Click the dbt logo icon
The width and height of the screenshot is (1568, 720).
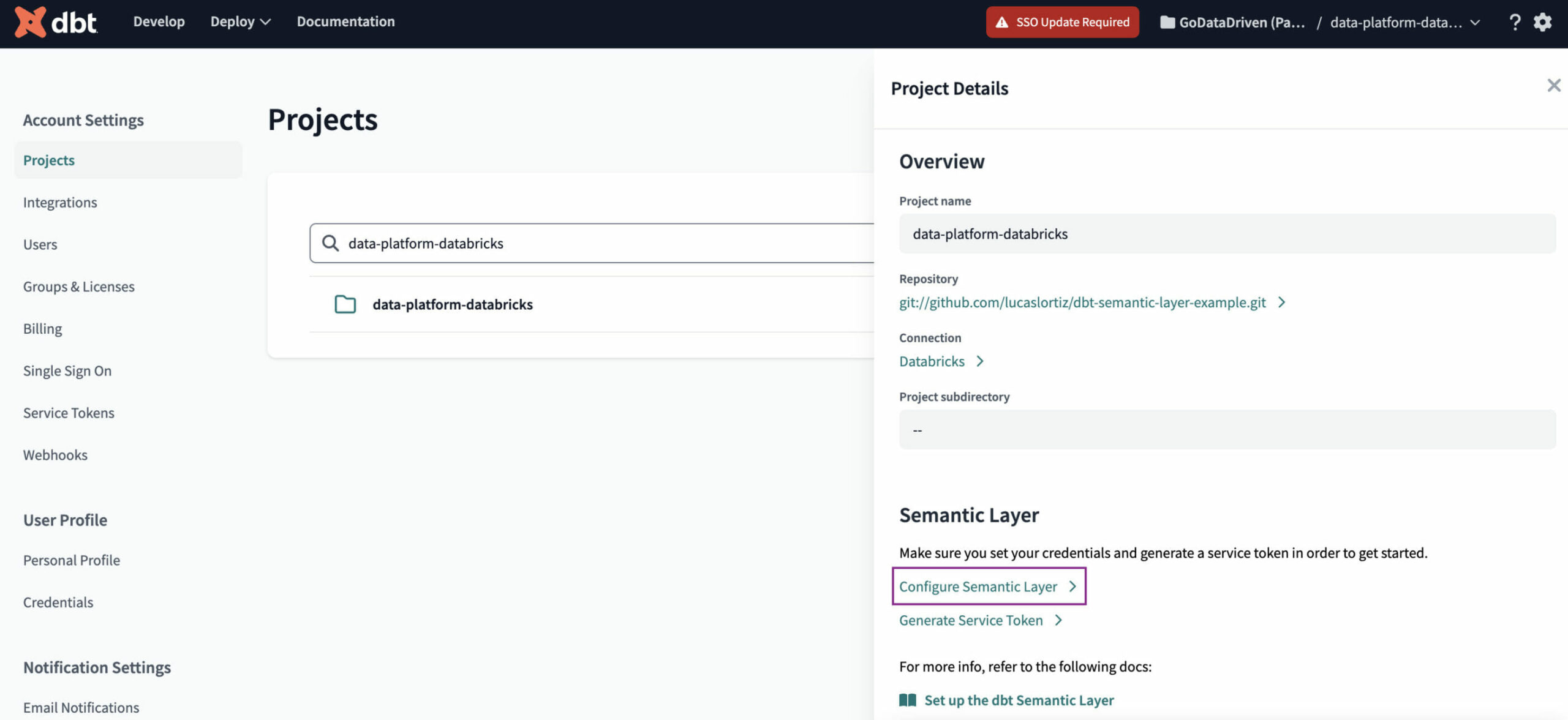click(30, 22)
